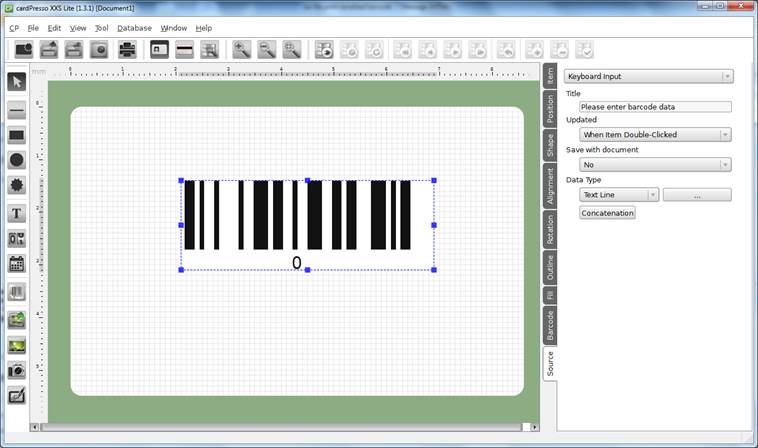The height and width of the screenshot is (448, 758).
Task: Open the Data Type 'Text Line' dropdown
Action: tap(619, 195)
